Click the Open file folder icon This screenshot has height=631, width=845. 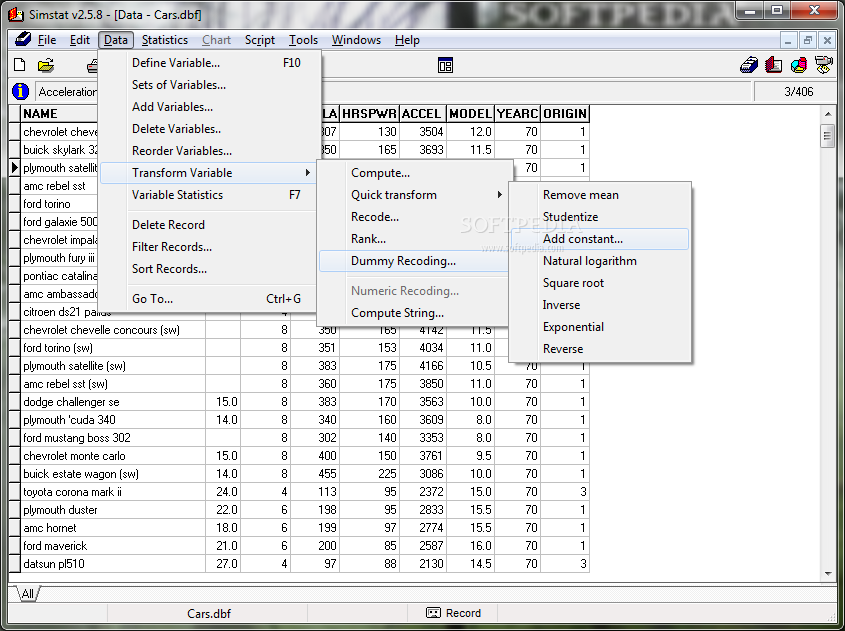pyautogui.click(x=46, y=66)
